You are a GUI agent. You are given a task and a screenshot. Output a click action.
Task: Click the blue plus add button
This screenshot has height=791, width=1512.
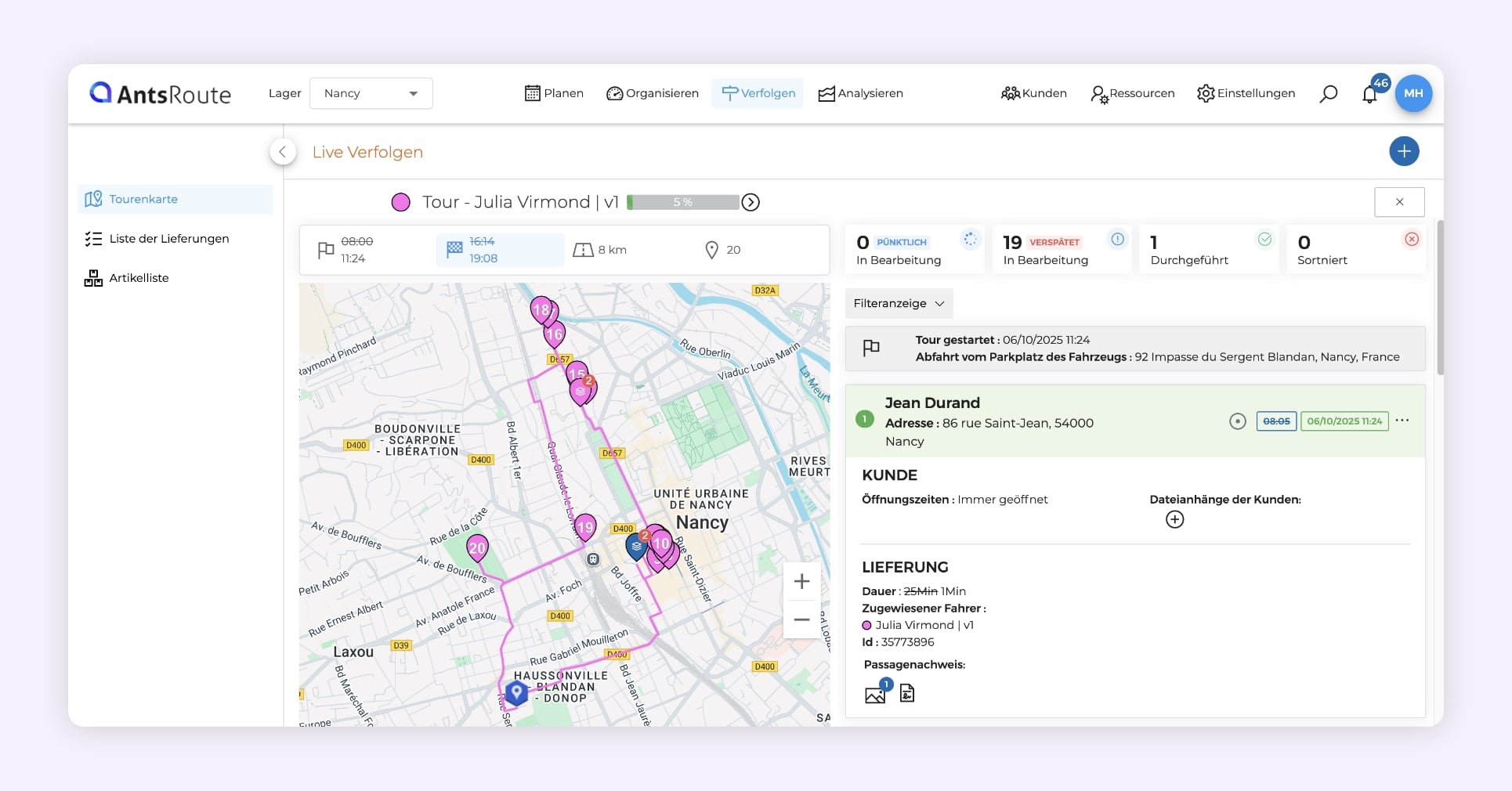tap(1404, 151)
